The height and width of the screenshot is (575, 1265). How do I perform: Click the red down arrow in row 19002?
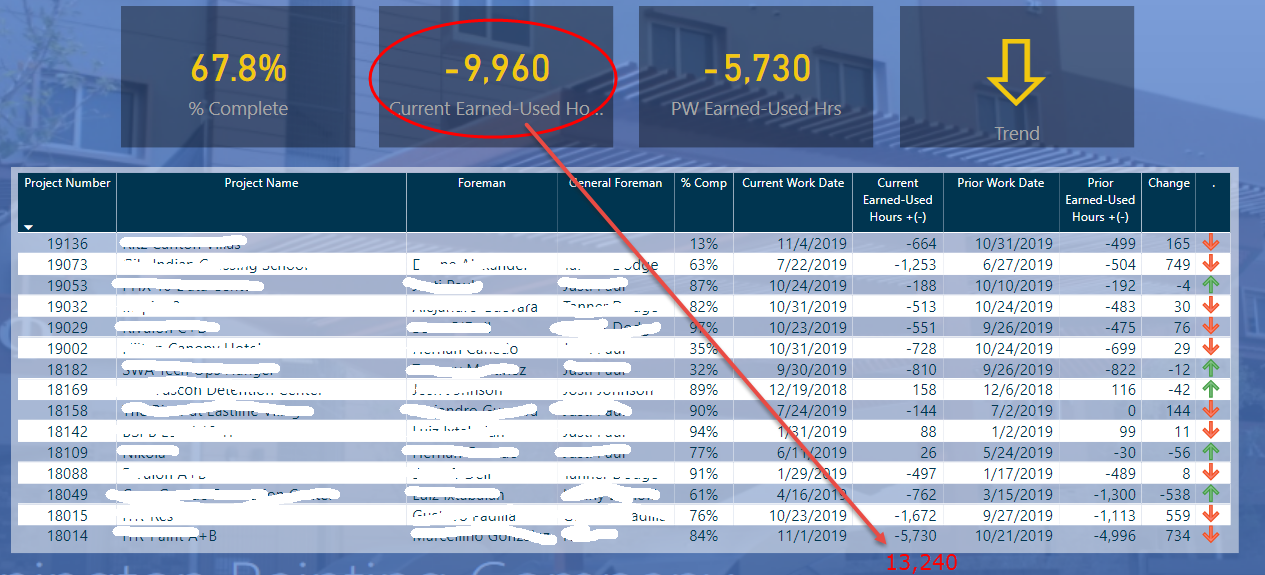point(1211,348)
